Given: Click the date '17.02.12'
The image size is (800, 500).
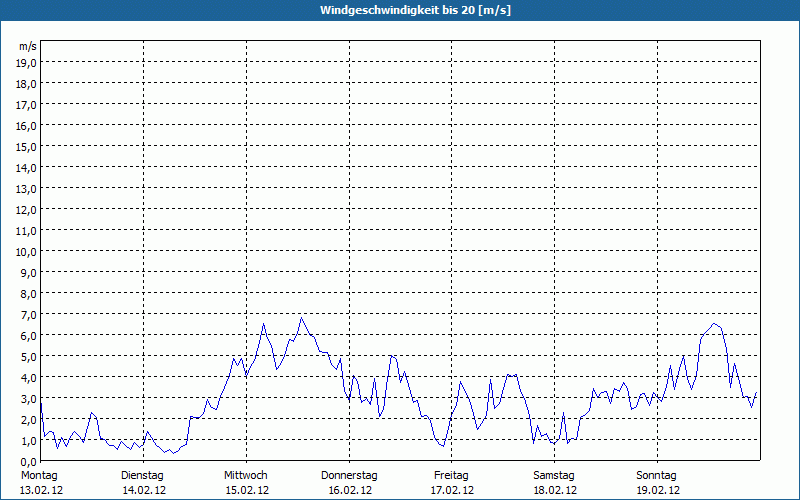Looking at the screenshot, I should point(452,490).
